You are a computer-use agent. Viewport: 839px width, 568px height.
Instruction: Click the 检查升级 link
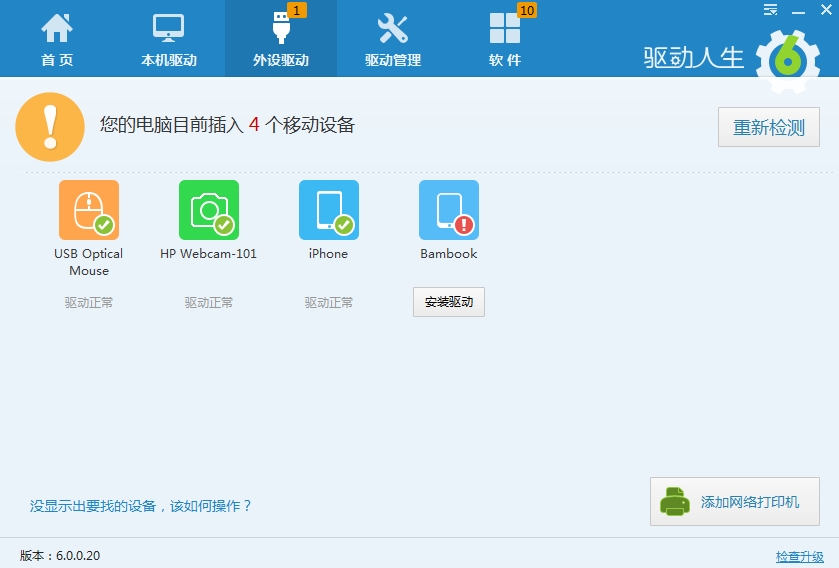[799, 557]
